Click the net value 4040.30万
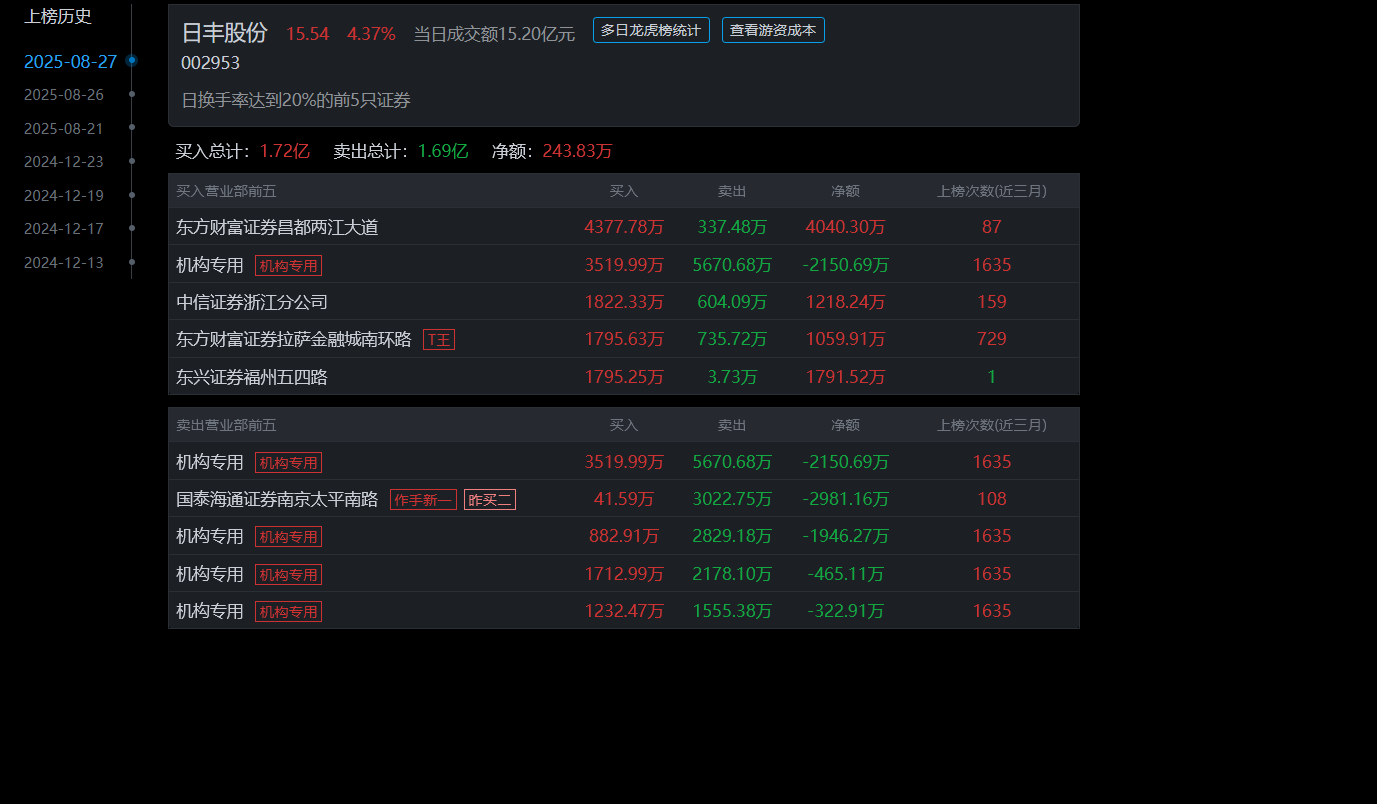This screenshot has height=804, width=1377. coord(845,227)
